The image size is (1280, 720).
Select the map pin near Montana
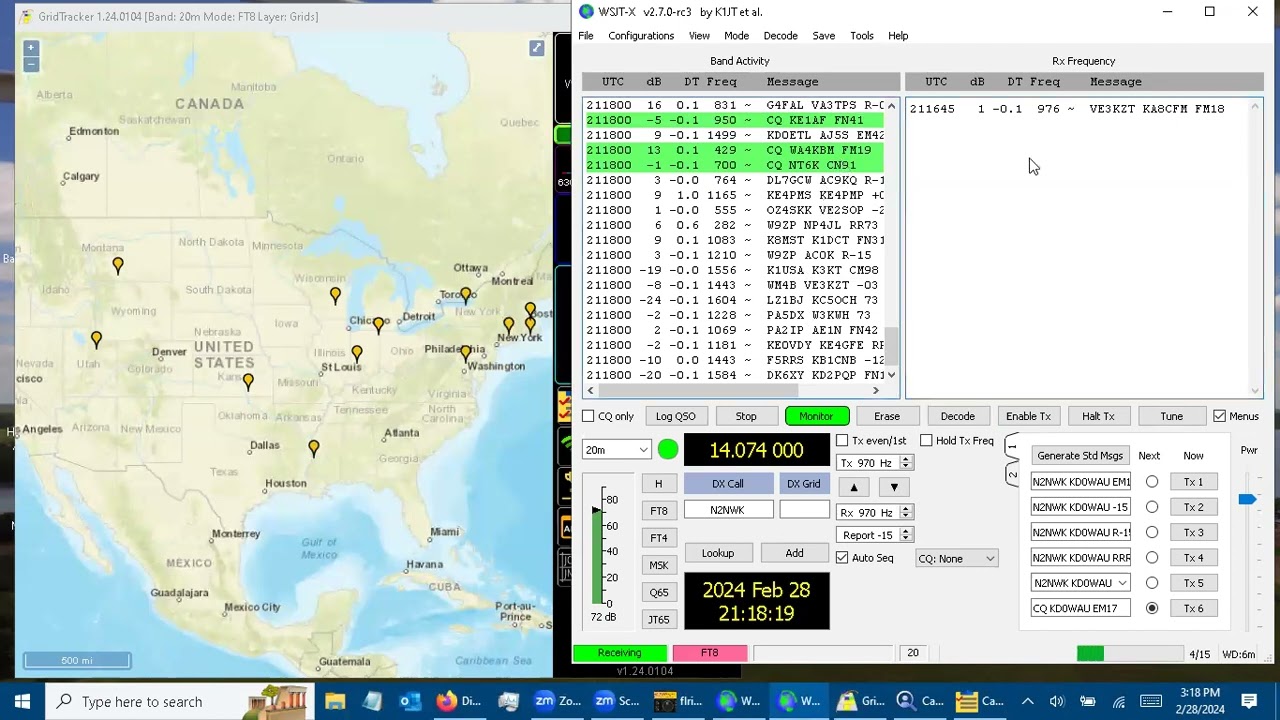pos(118,265)
